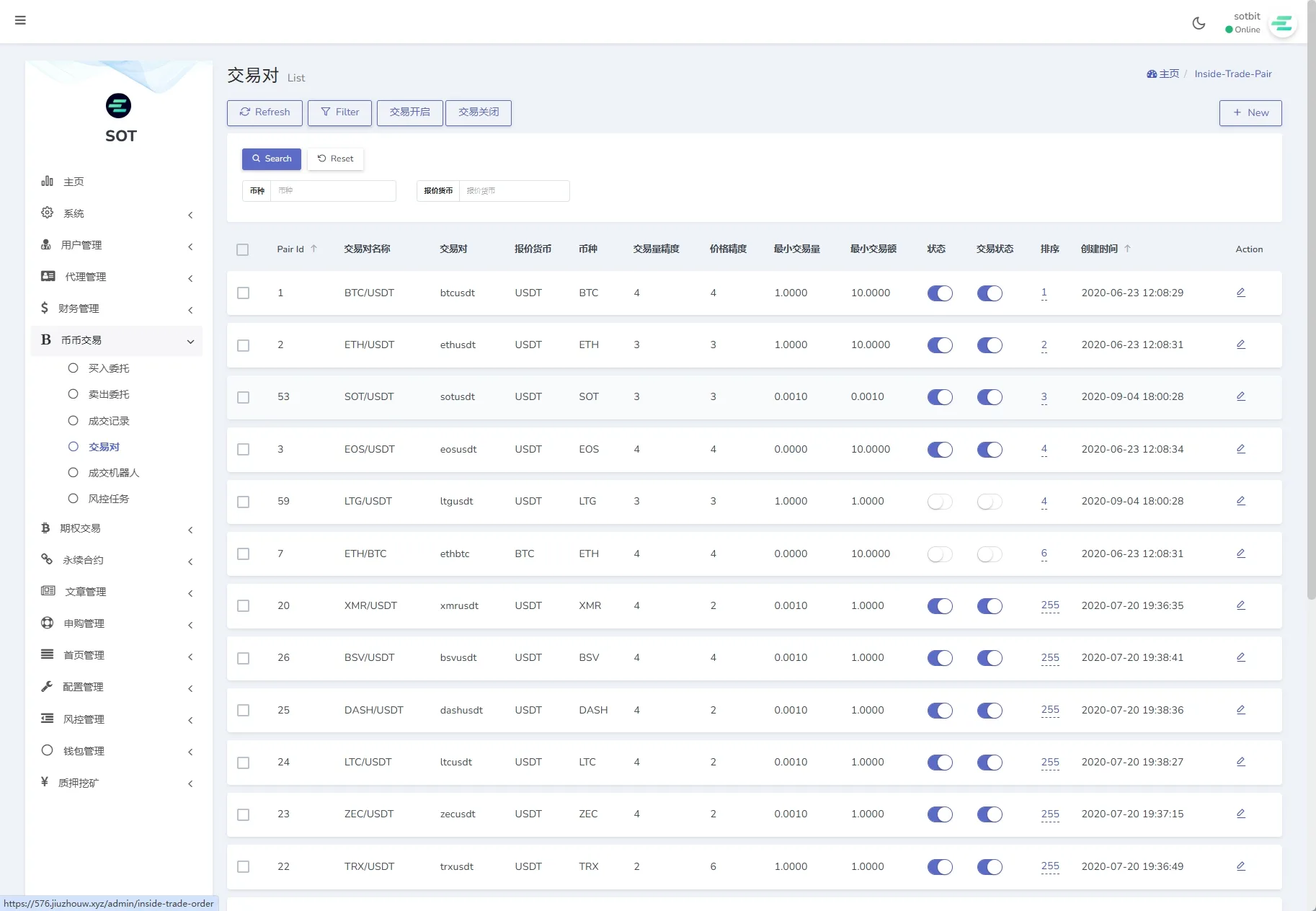Click the edit pencil icon for BTC/USDT row
Viewport: 1316px width, 911px height.
(x=1240, y=293)
